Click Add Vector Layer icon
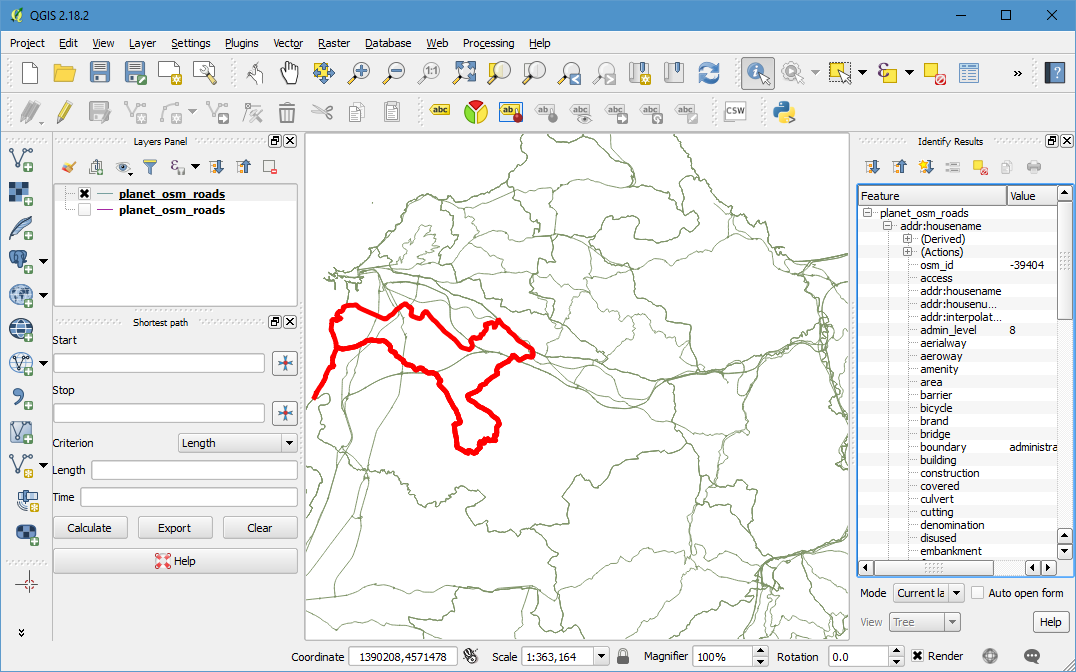 click(21, 159)
